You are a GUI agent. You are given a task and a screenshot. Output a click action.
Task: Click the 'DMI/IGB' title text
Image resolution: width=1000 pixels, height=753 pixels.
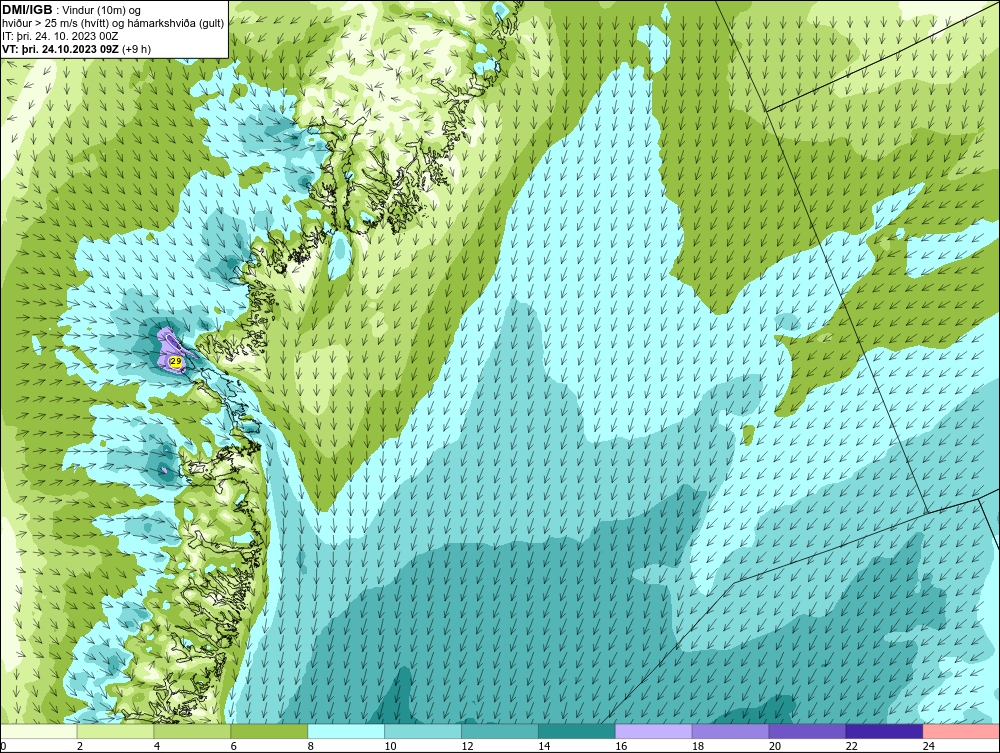click(x=27, y=10)
